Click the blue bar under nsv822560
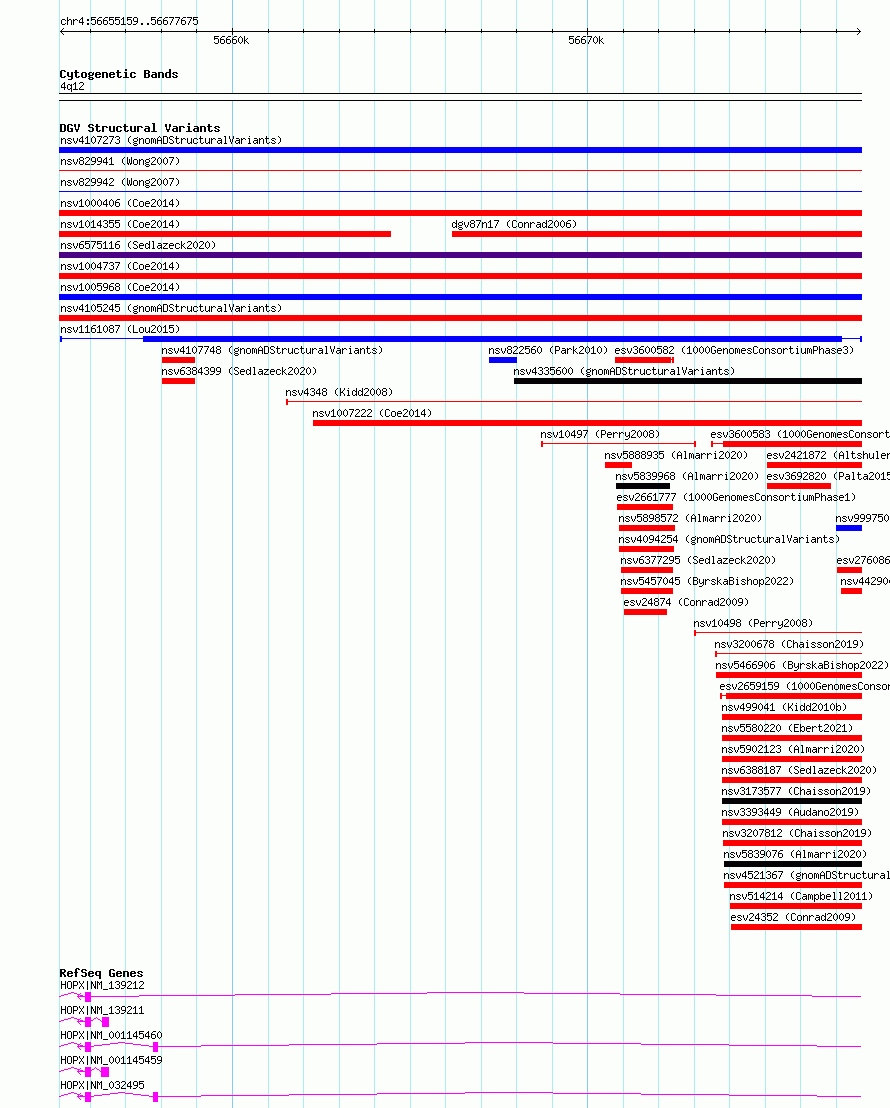 (503, 360)
